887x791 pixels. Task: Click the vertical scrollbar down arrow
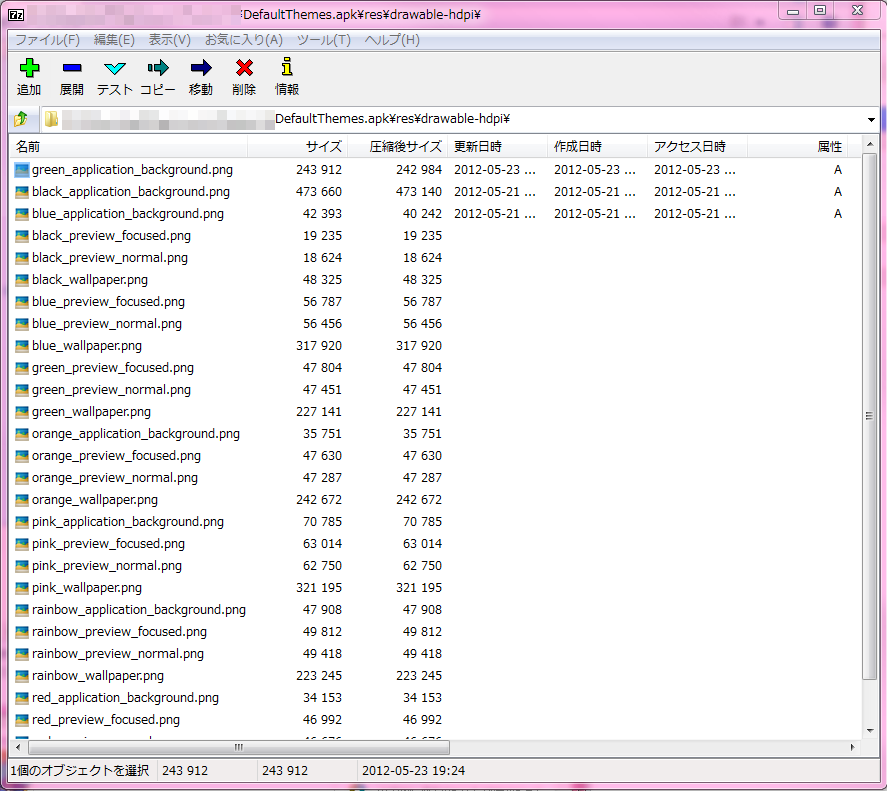click(x=870, y=730)
